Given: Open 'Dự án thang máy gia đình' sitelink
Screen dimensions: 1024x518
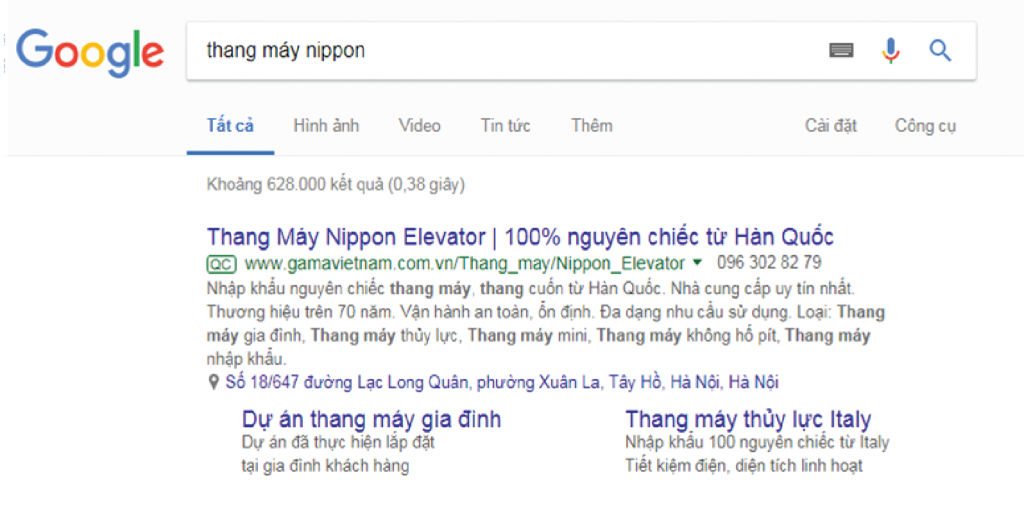Looking at the screenshot, I should click(x=371, y=419).
